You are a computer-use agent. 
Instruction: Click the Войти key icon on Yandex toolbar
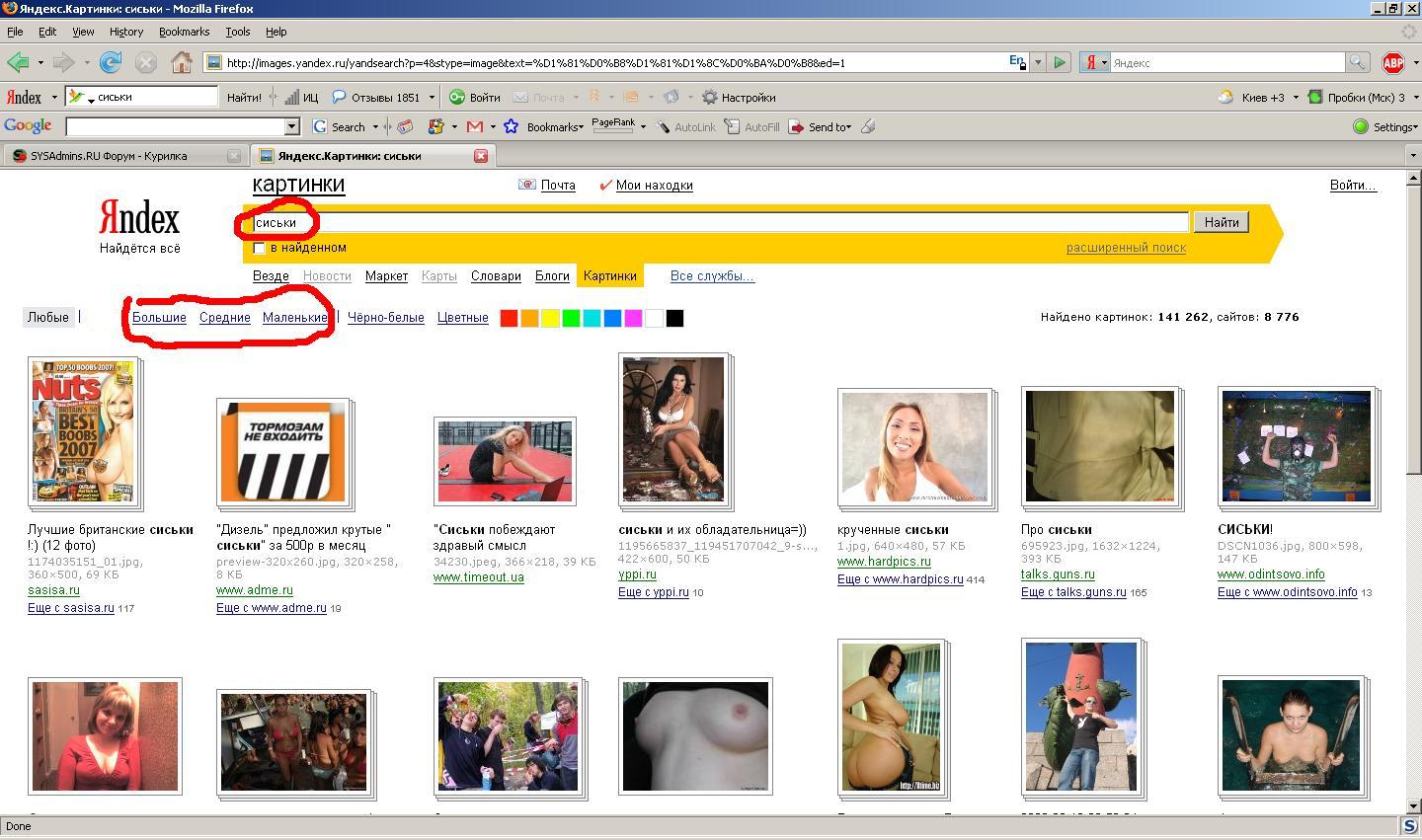pyautogui.click(x=475, y=98)
